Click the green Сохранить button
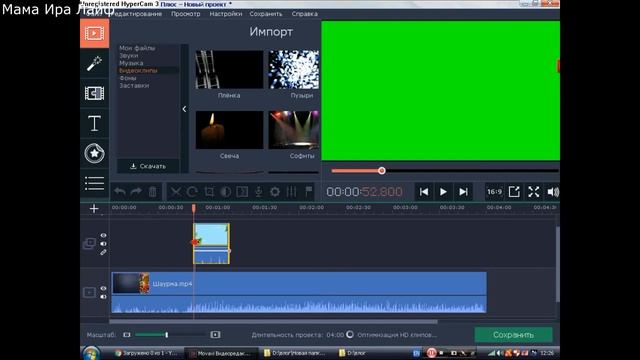 (x=513, y=335)
